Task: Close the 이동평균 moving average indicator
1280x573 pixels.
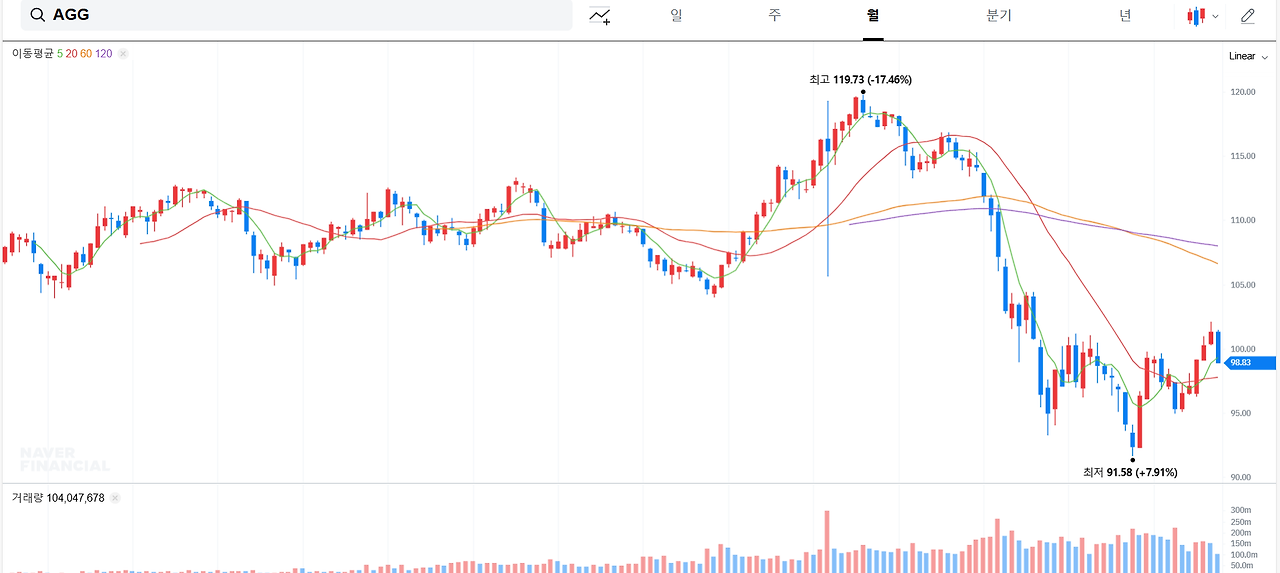Action: [123, 53]
